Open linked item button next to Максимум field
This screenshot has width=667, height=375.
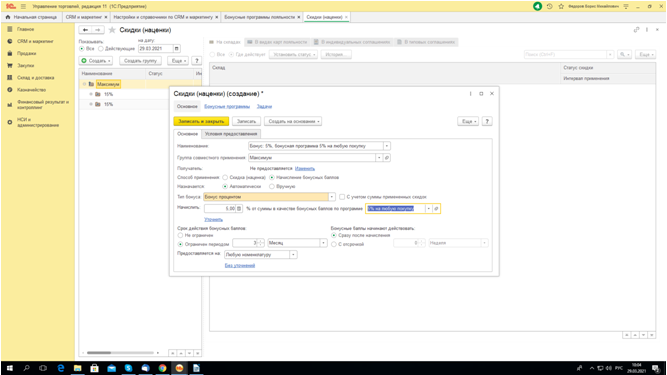pos(387,158)
